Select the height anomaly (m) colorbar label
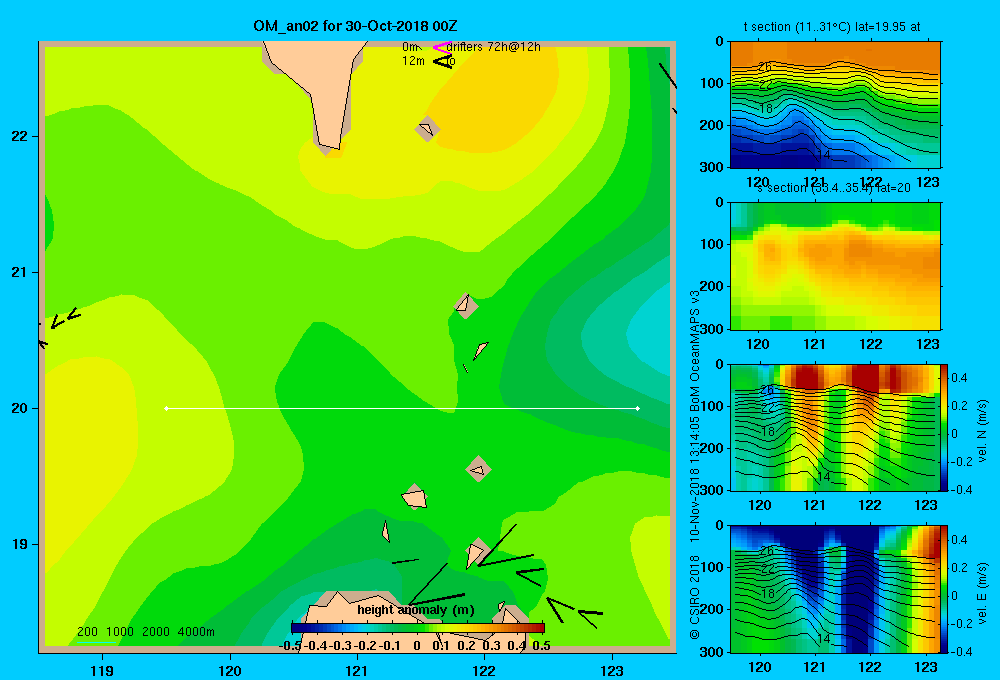The width and height of the screenshot is (1000, 680). [x=416, y=610]
